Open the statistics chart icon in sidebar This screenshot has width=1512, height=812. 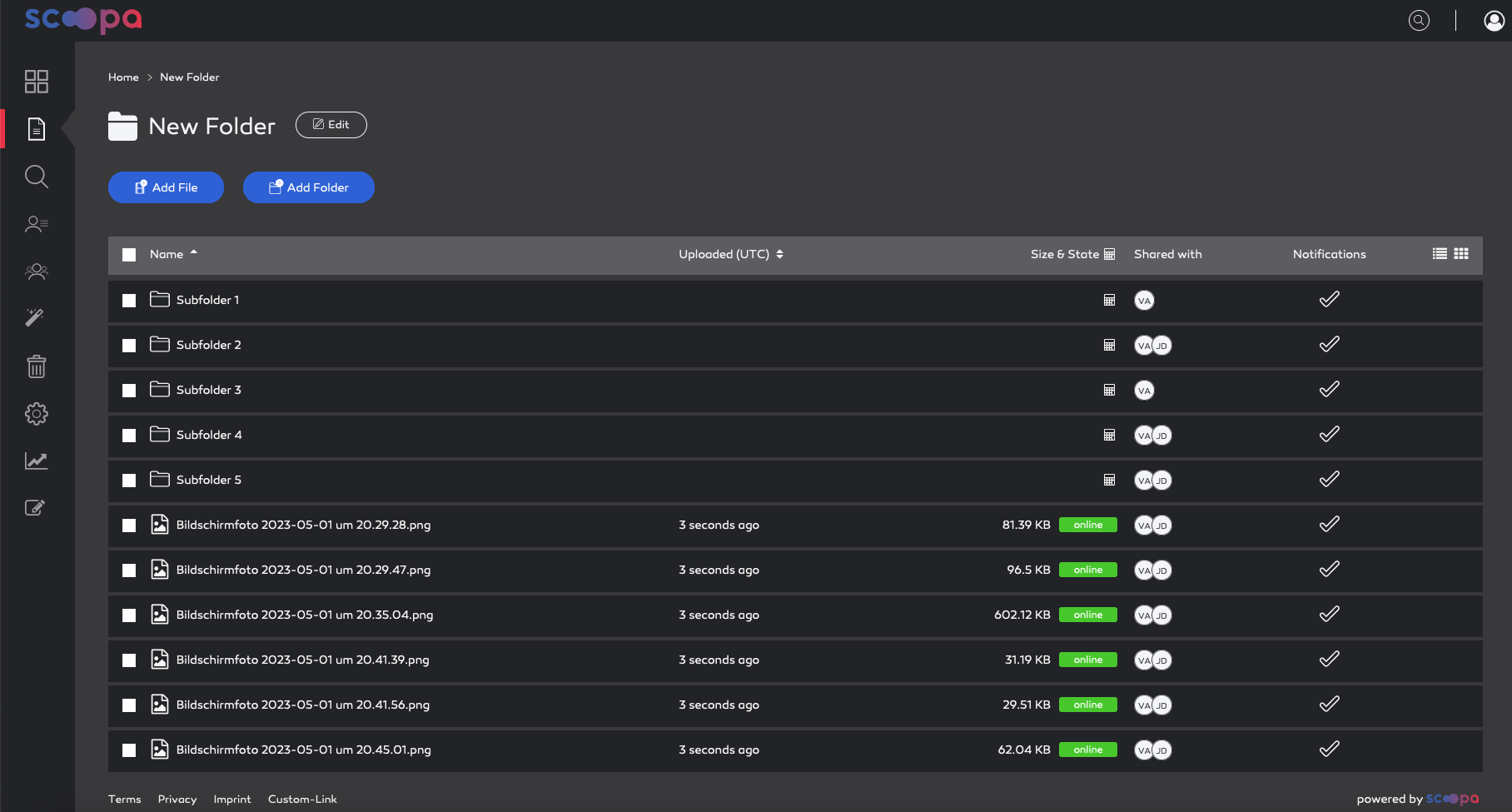click(37, 461)
